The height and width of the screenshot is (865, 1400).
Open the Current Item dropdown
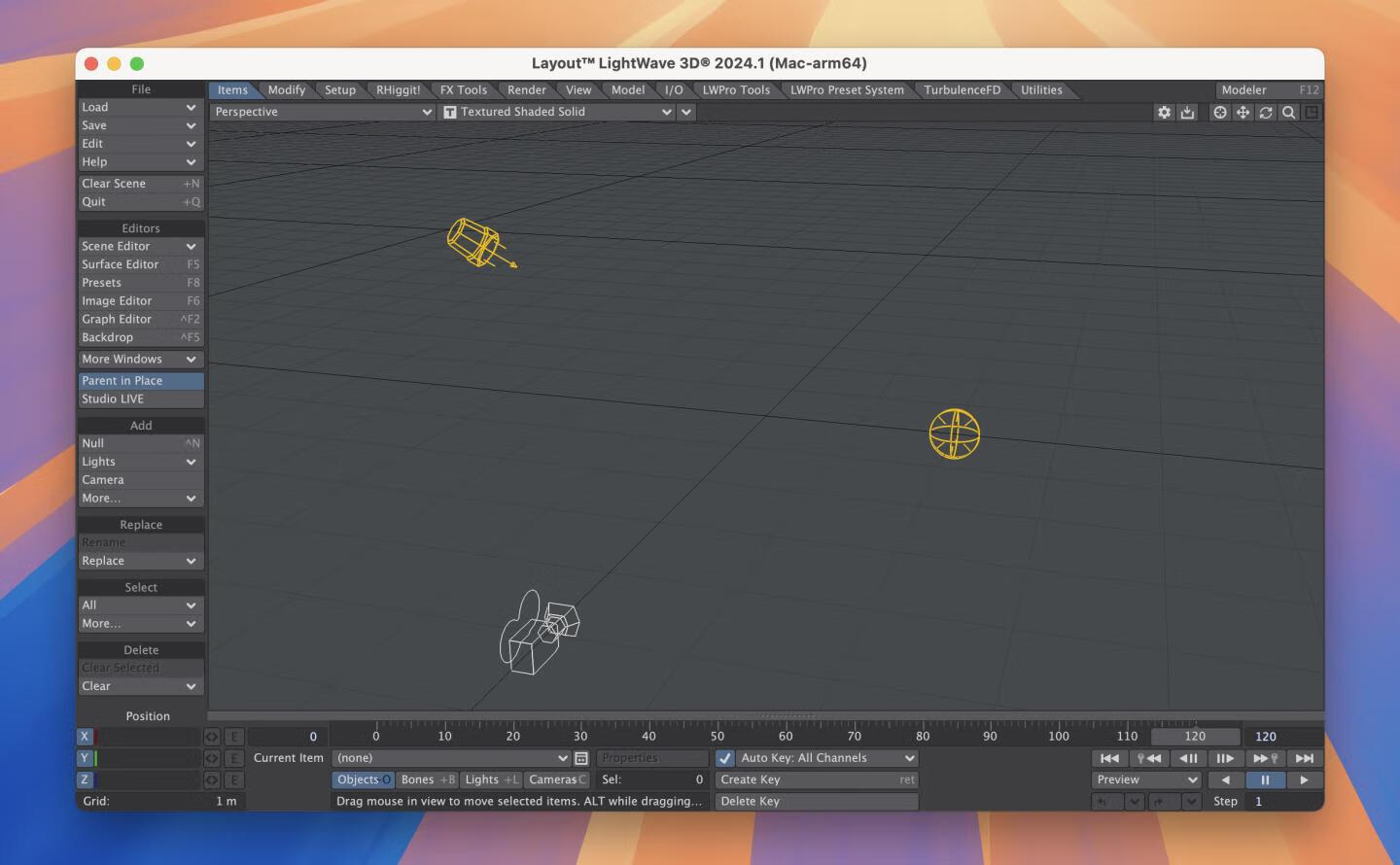pos(451,758)
